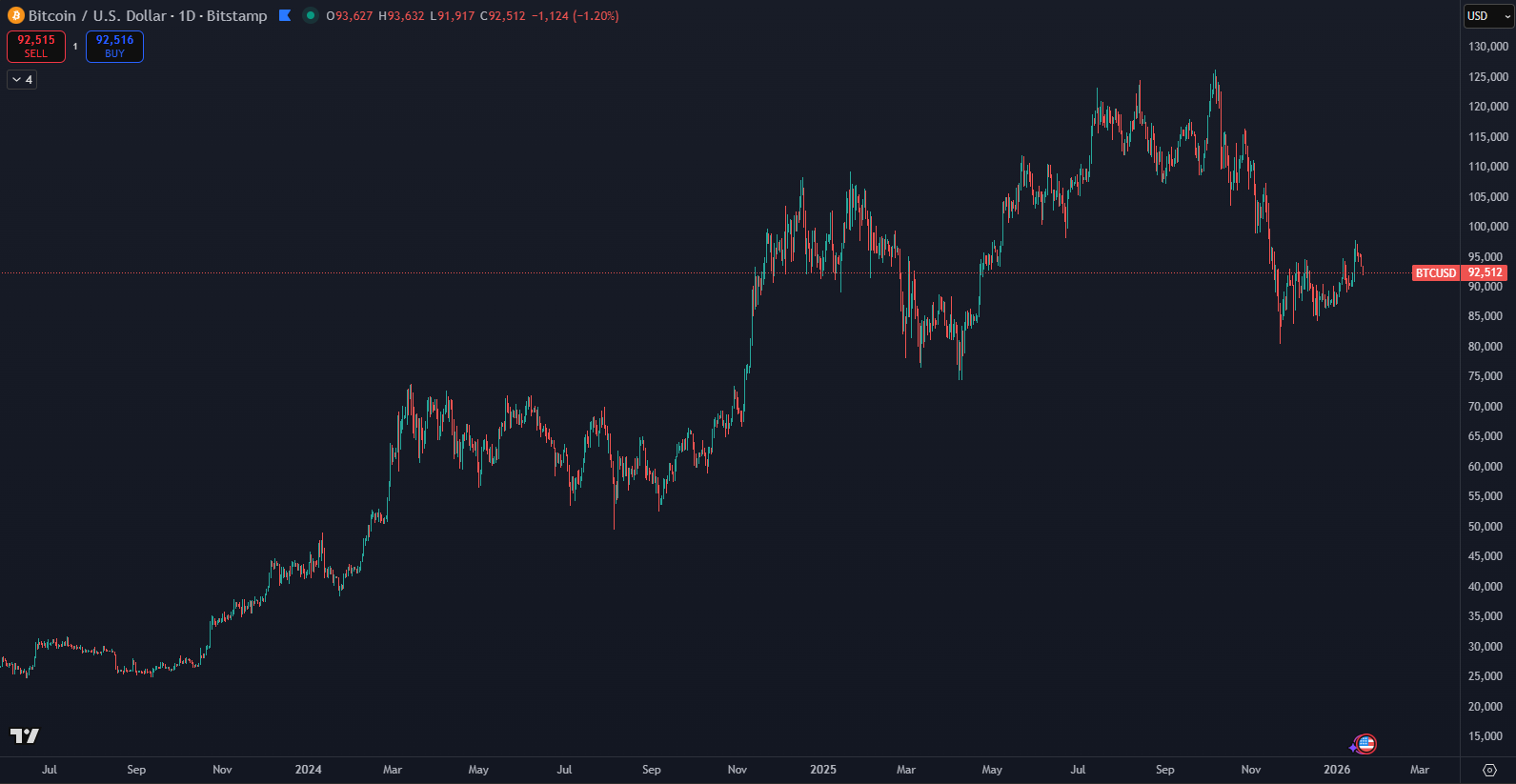The height and width of the screenshot is (784, 1516).
Task: Click the 125,000 price axis label
Action: [1488, 77]
